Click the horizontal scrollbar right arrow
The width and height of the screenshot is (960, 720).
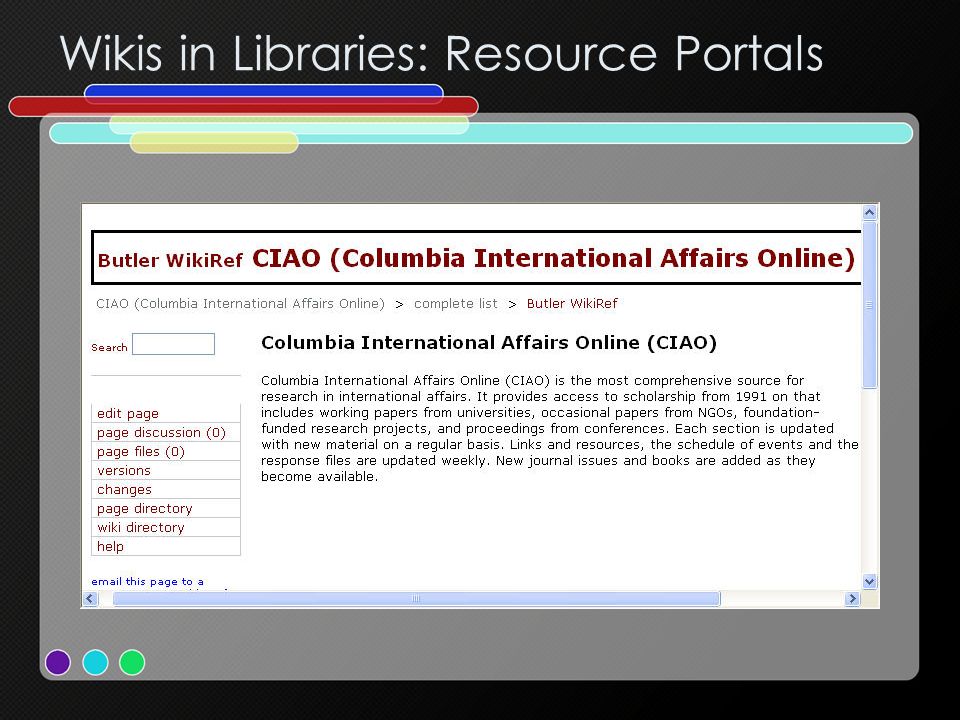point(852,599)
